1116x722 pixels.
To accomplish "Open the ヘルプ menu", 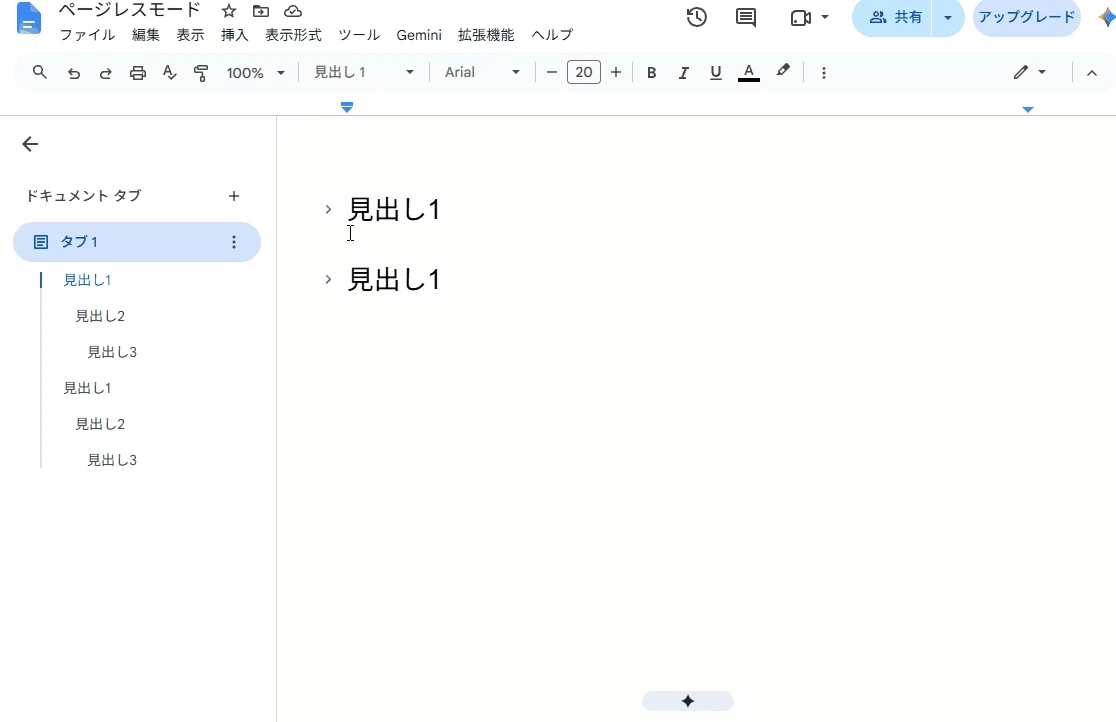I will point(552,35).
